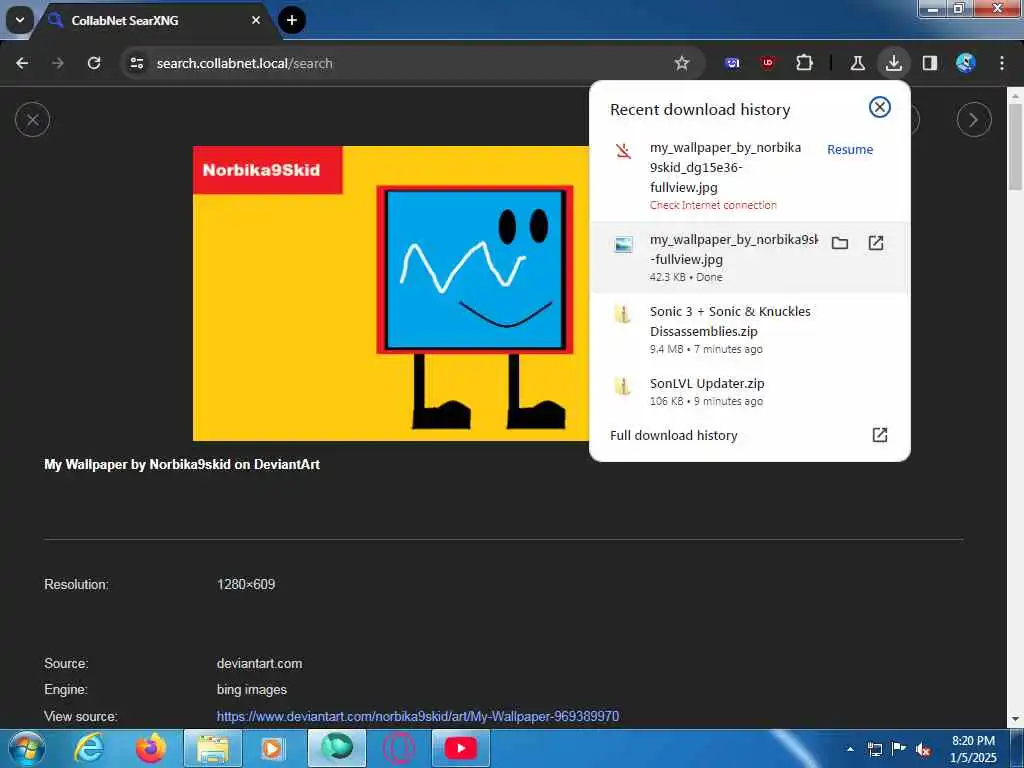Viewport: 1024px width, 768px height.
Task: Close the CollabNet SearXNG tab
Action: [x=256, y=20]
